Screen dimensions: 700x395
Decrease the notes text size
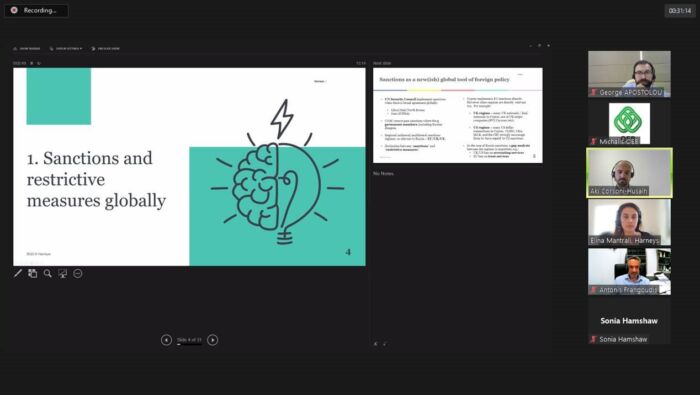(384, 344)
